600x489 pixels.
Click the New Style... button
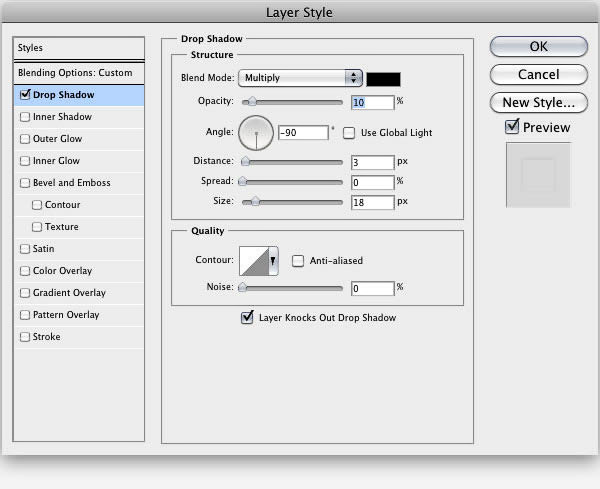[x=538, y=103]
